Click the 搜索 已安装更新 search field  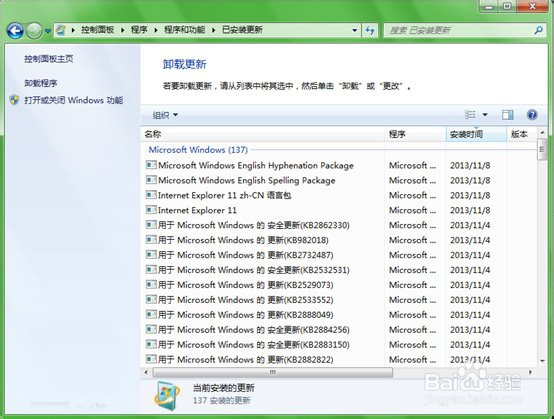(458, 30)
